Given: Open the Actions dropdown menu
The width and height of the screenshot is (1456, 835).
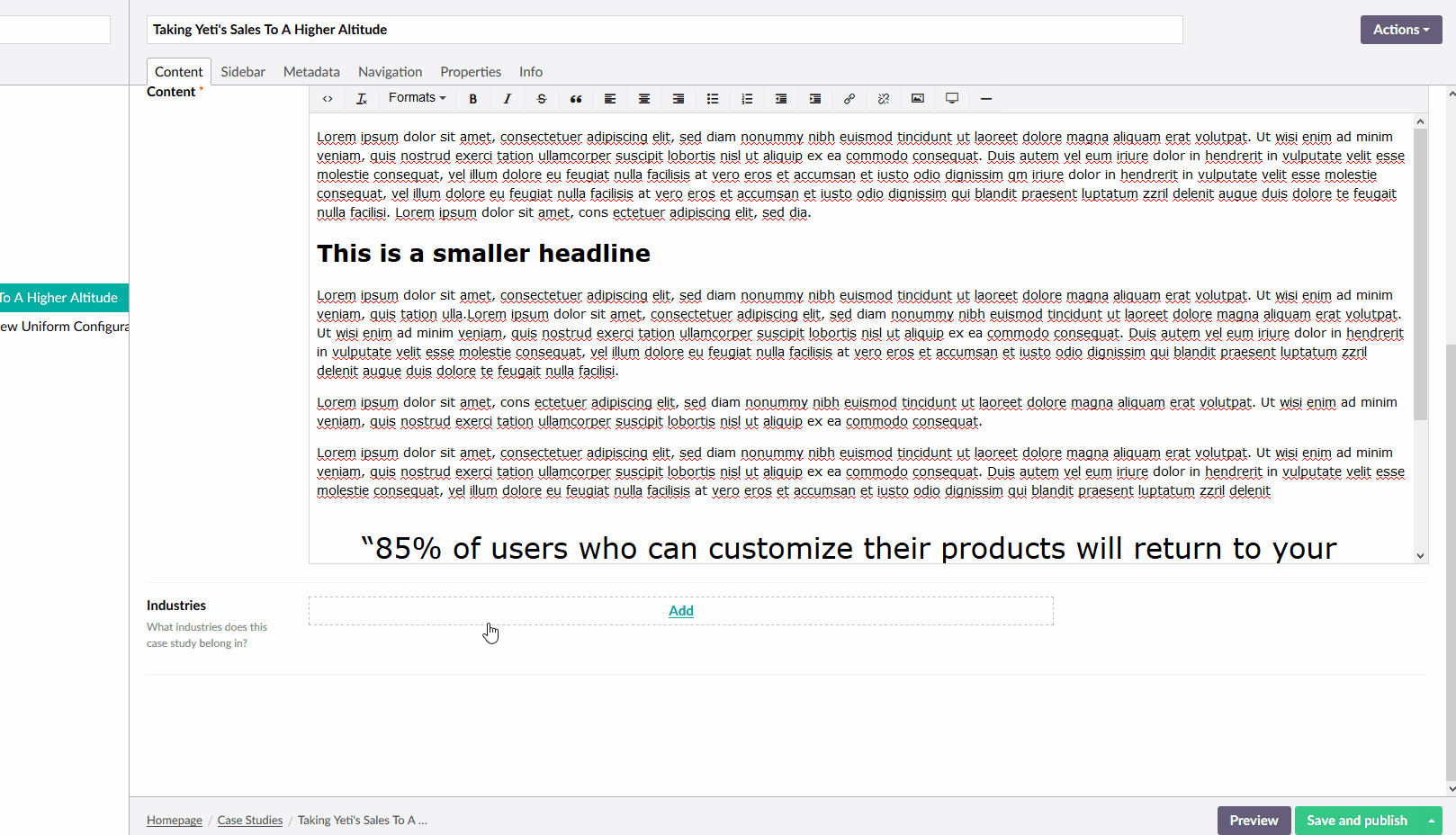Looking at the screenshot, I should (1401, 30).
